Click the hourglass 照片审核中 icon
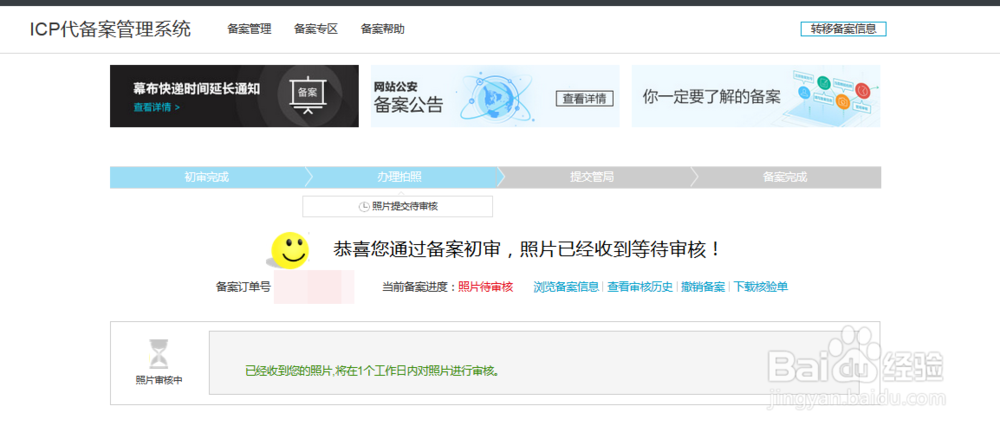Image resolution: width=1000 pixels, height=432 pixels. pyautogui.click(x=159, y=354)
